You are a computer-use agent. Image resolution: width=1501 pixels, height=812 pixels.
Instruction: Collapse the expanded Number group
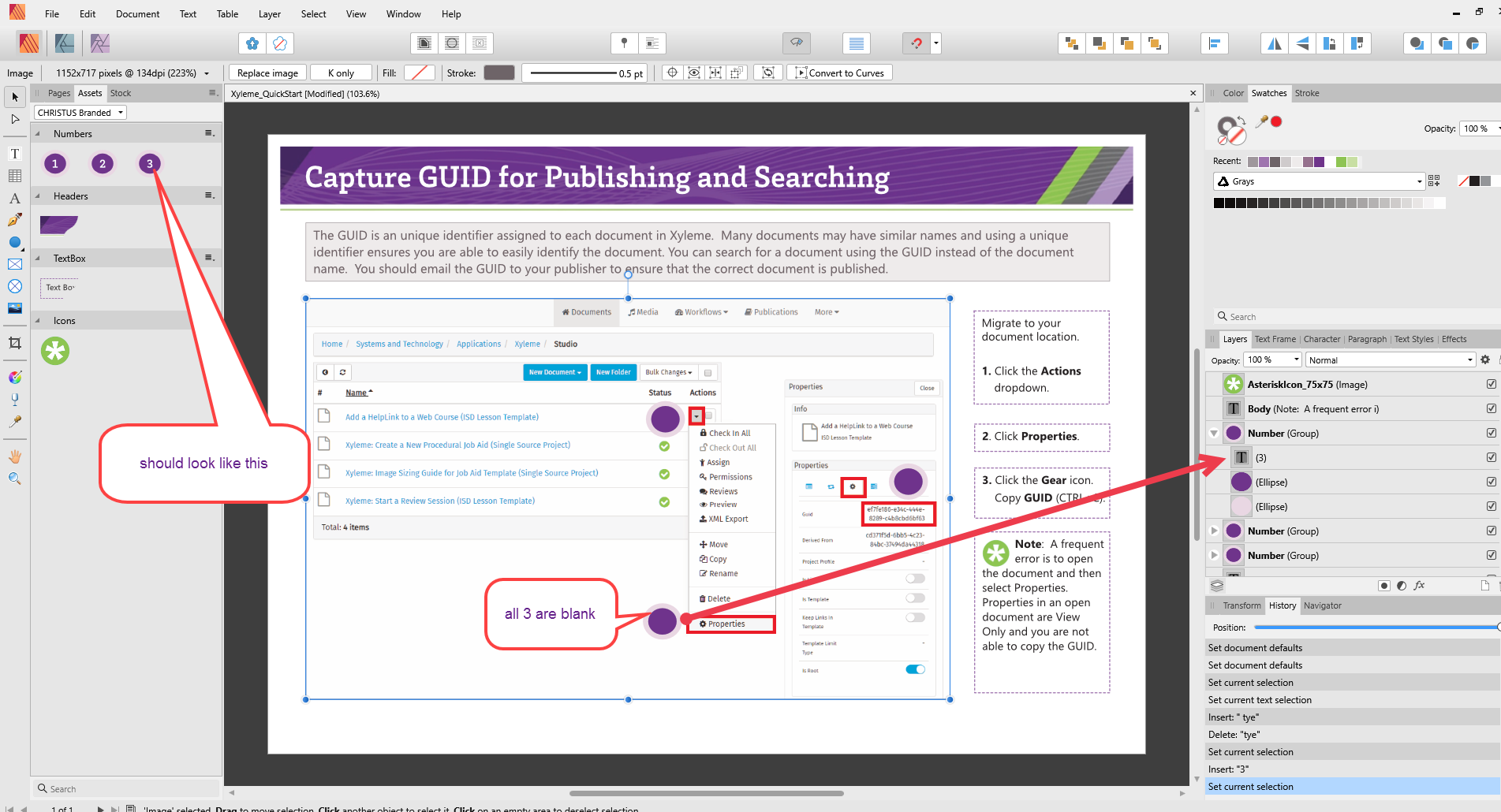pos(1214,433)
